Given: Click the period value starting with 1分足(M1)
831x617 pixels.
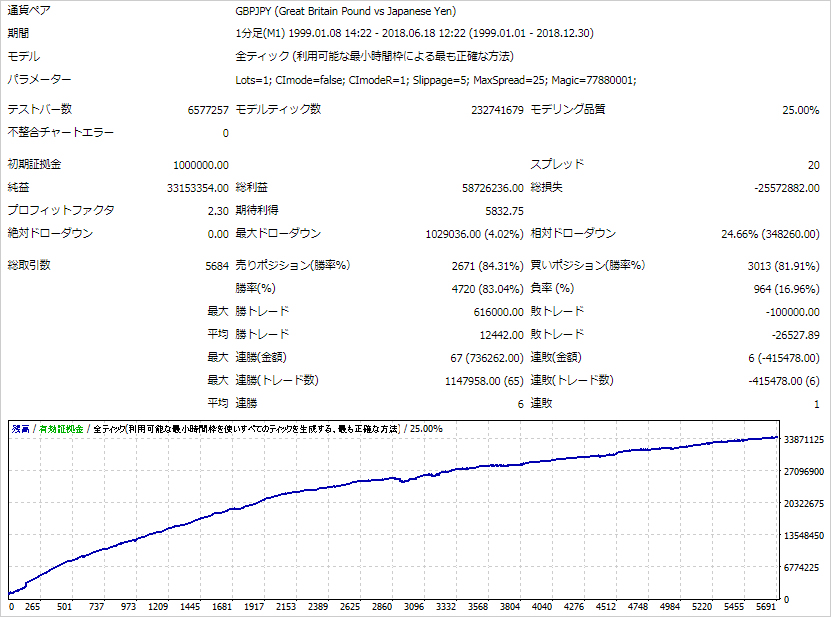Looking at the screenshot, I should (x=414, y=33).
